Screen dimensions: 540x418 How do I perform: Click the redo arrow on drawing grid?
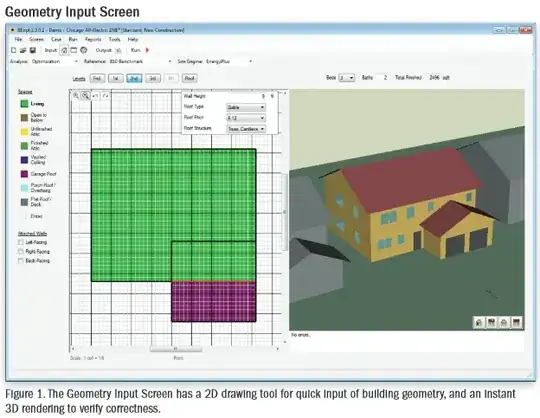click(105, 95)
